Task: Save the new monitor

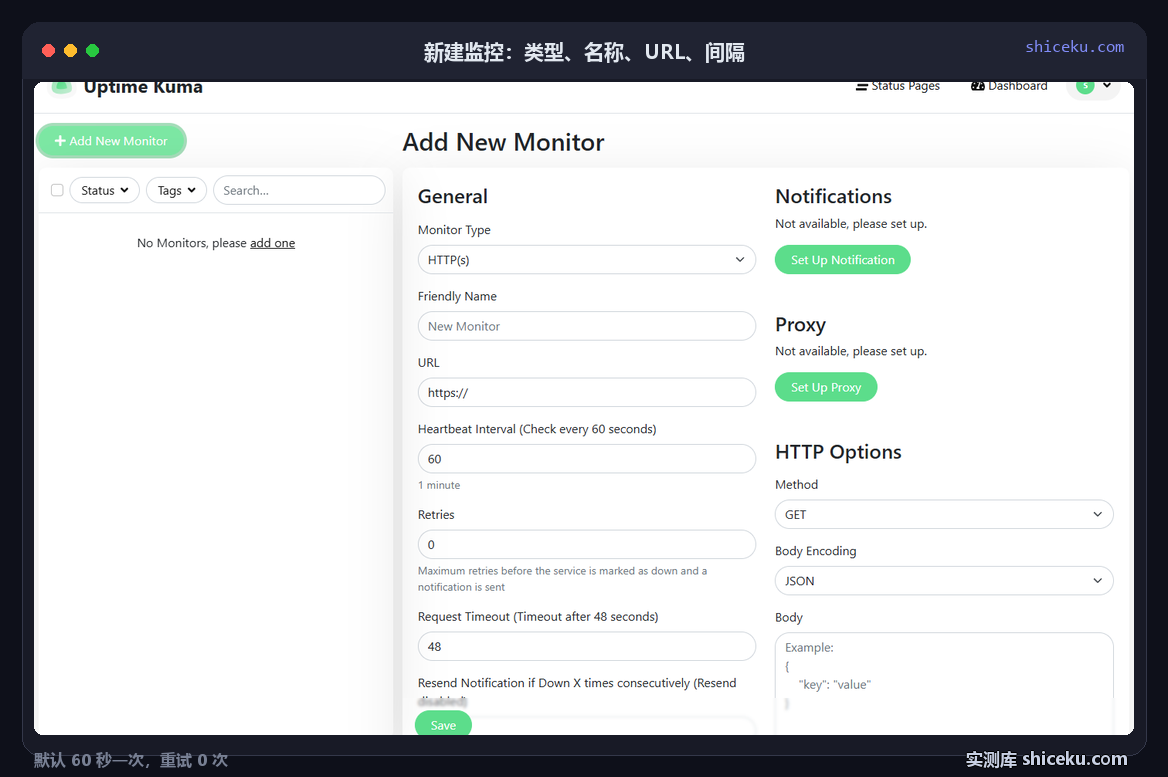Action: tap(443, 723)
